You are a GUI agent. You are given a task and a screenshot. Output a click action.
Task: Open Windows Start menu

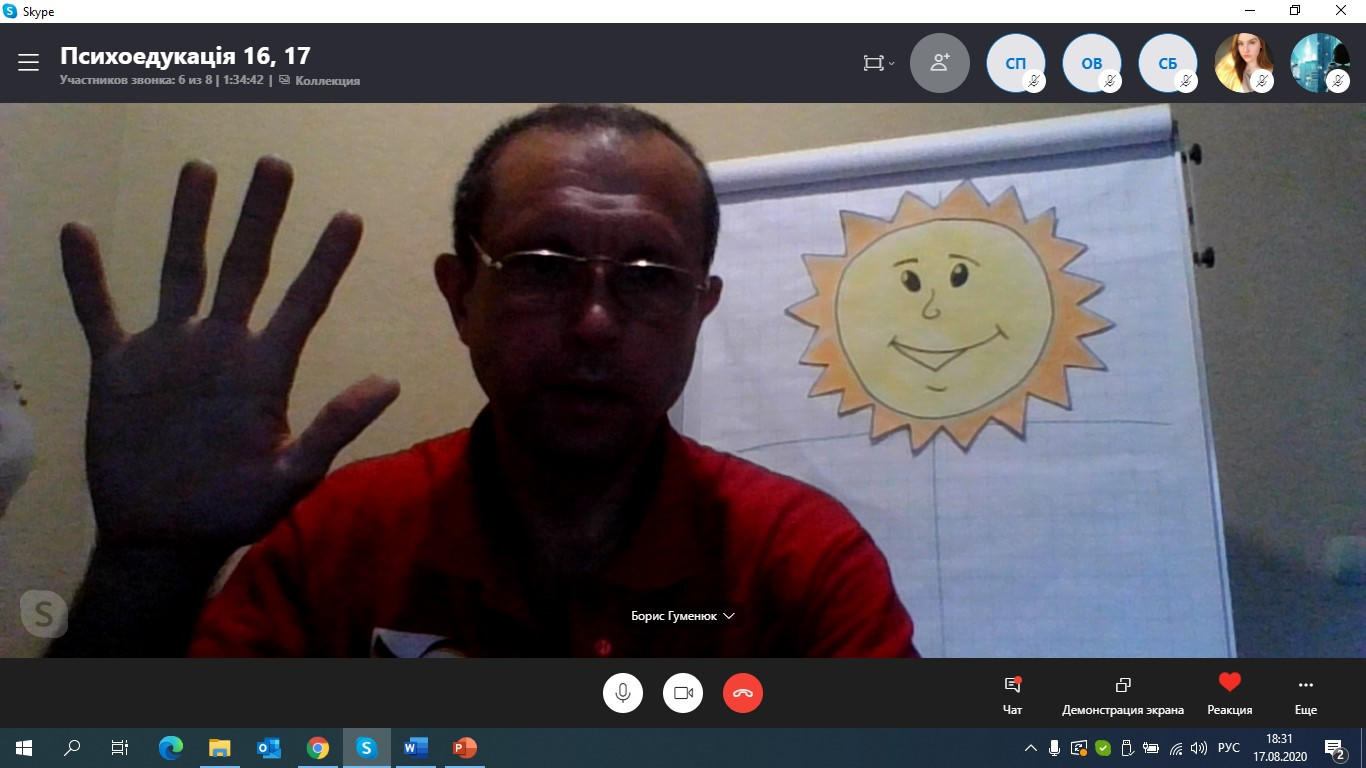point(24,747)
